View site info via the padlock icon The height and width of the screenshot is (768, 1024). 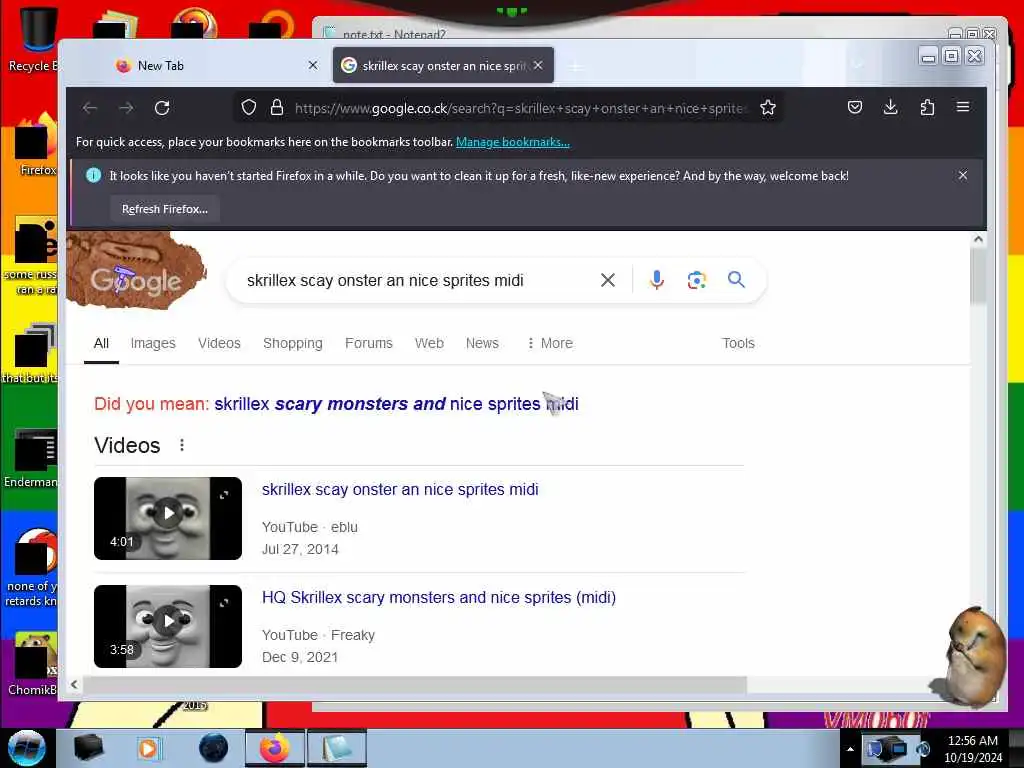tap(277, 108)
